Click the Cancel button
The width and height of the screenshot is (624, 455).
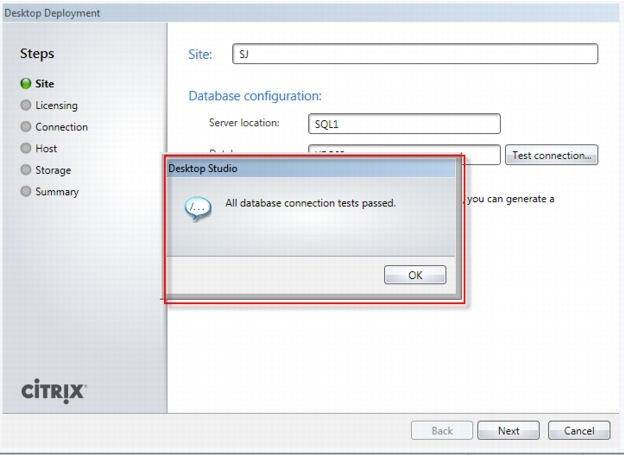(x=579, y=430)
